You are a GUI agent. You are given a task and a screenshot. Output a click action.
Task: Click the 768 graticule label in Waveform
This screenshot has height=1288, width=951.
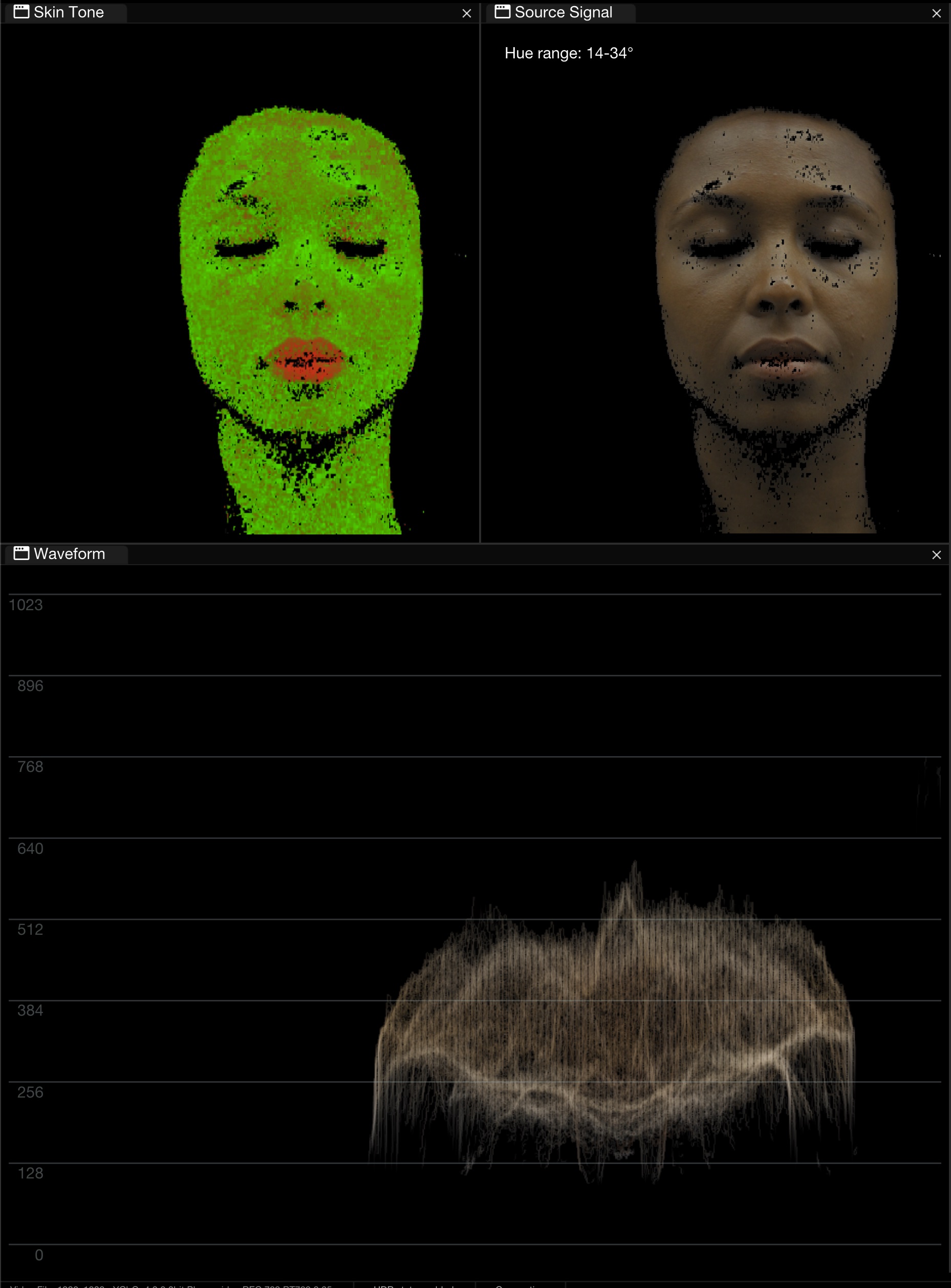click(30, 767)
